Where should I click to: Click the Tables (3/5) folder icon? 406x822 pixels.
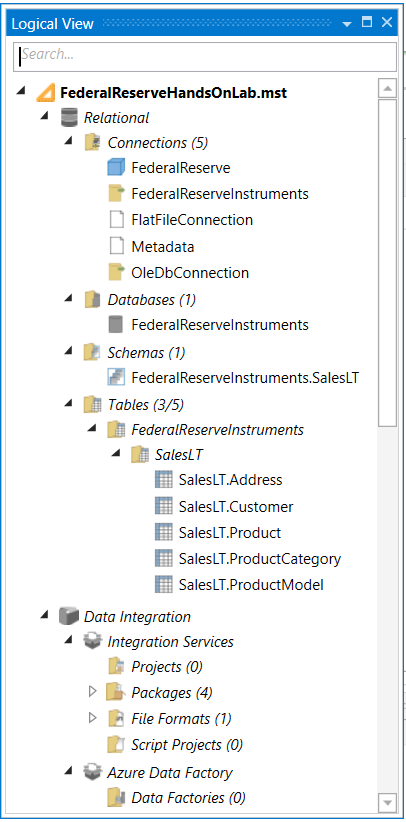pos(92,404)
